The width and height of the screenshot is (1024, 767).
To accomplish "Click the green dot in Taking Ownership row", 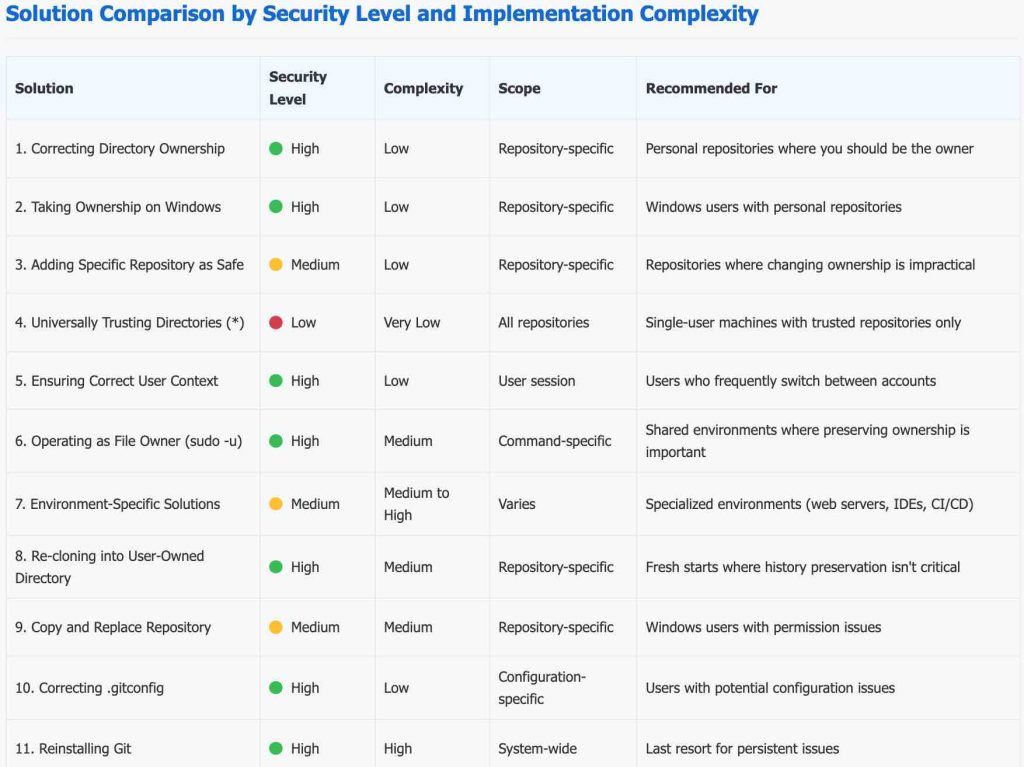I will [276, 207].
